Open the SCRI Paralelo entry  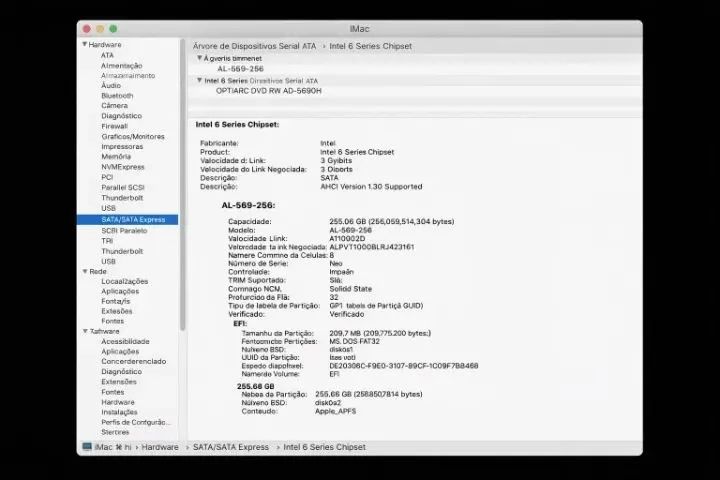(124, 231)
